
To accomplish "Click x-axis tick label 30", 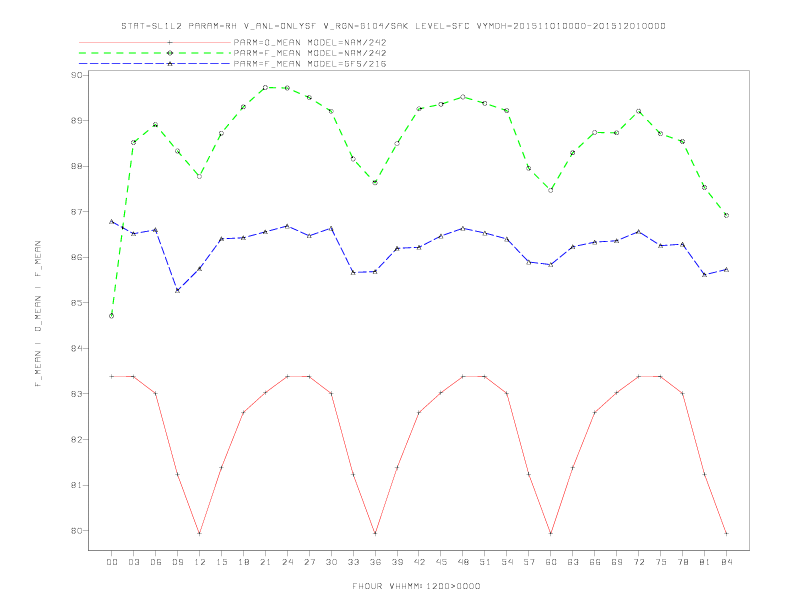I will (x=331, y=562).
